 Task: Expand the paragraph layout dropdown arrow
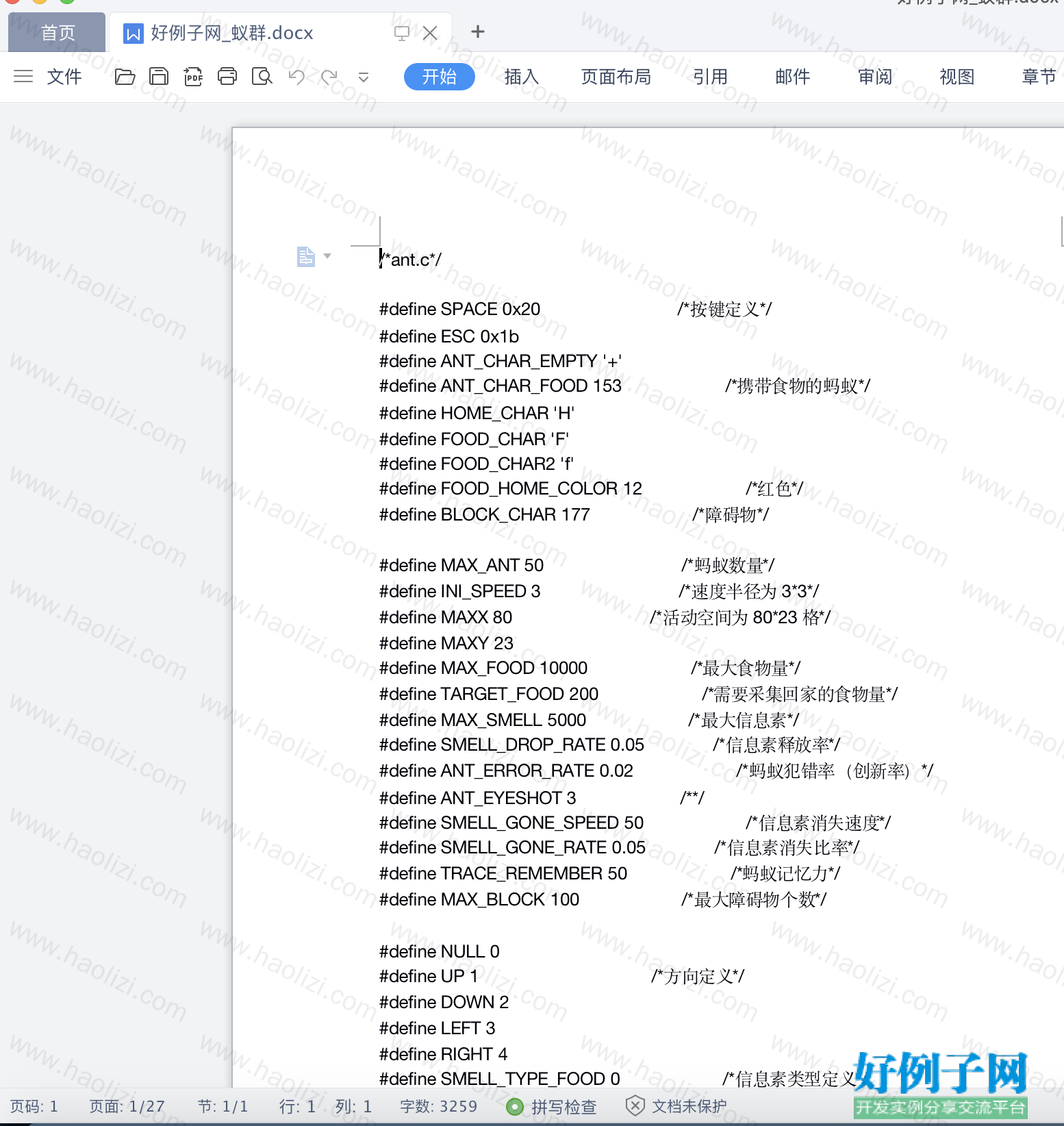[327, 256]
